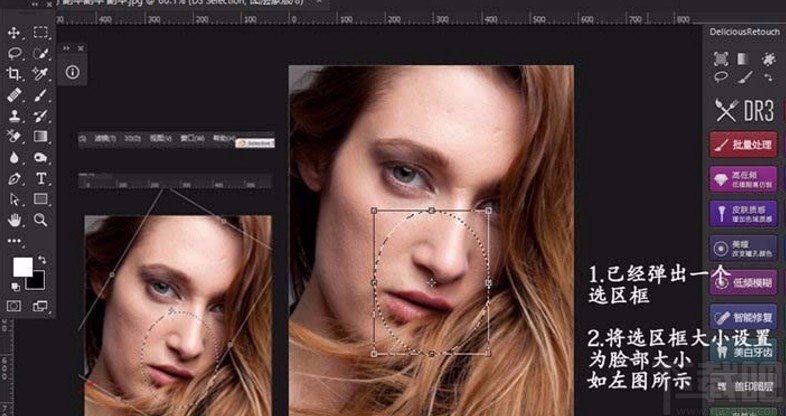Click the horizontal ruler above the canvas

pyautogui.click(x=378, y=19)
